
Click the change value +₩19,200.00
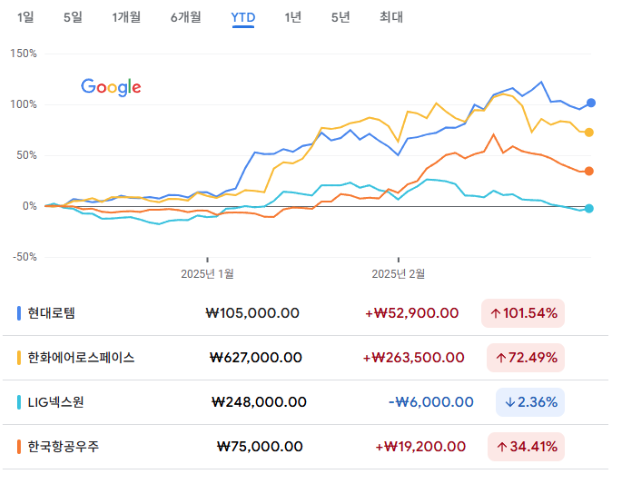420,446
